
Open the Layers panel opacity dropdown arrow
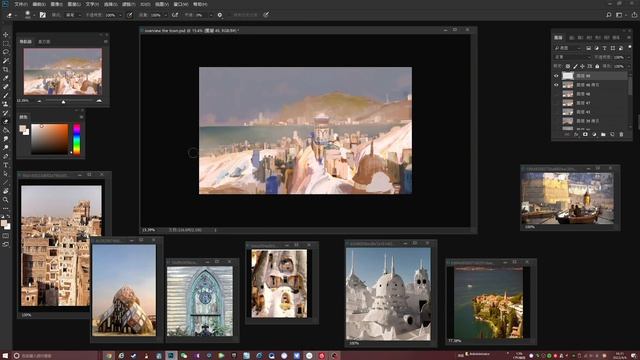click(x=629, y=57)
